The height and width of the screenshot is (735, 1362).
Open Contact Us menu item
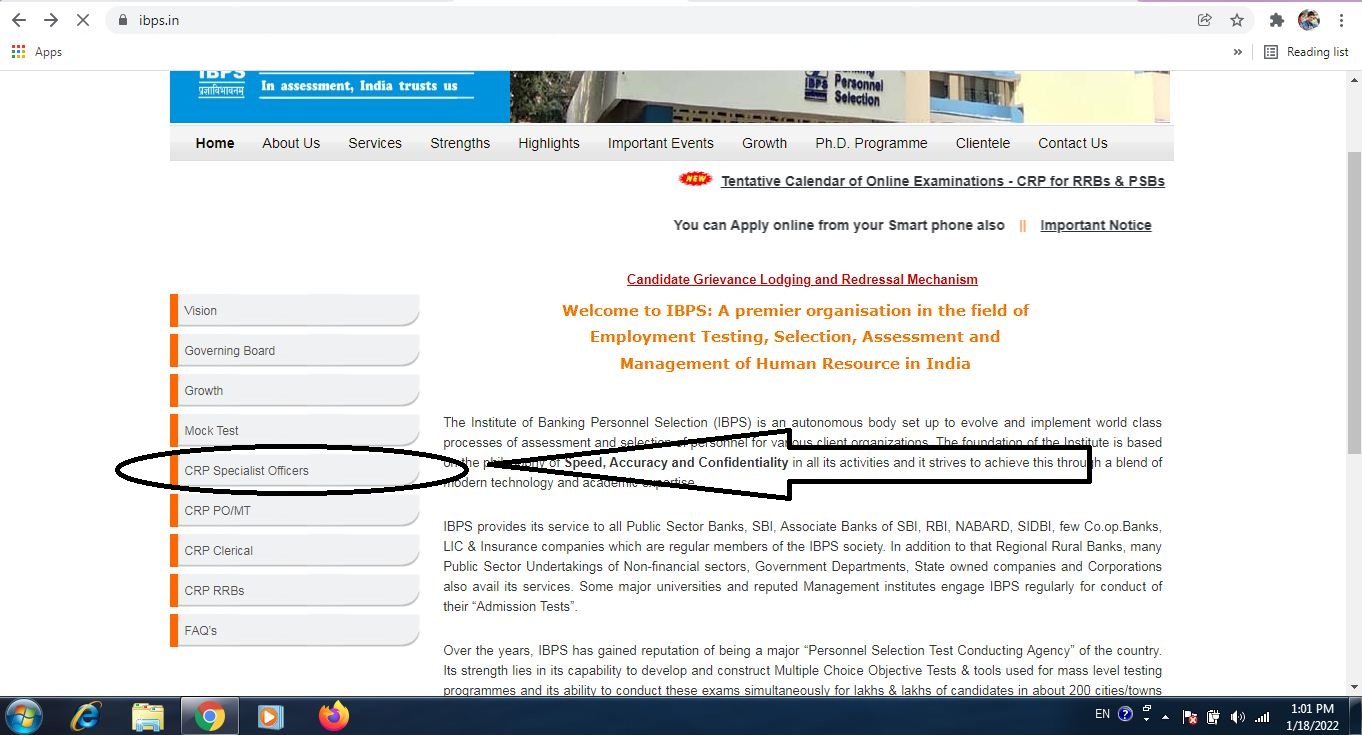[x=1073, y=143]
